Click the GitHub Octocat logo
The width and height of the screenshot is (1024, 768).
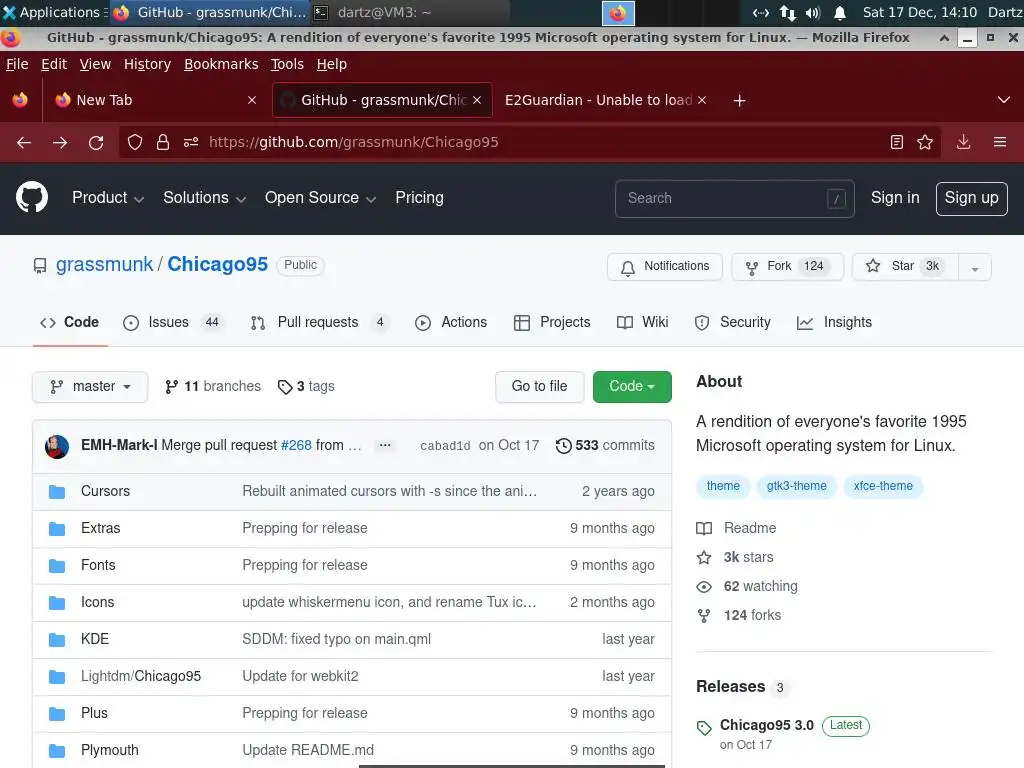click(x=32, y=197)
